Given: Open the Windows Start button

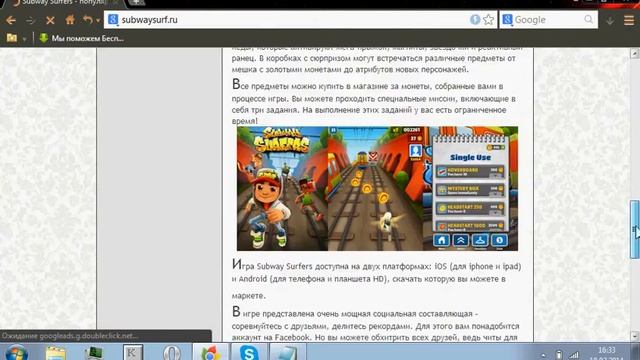Looking at the screenshot, I should [x=17, y=353].
